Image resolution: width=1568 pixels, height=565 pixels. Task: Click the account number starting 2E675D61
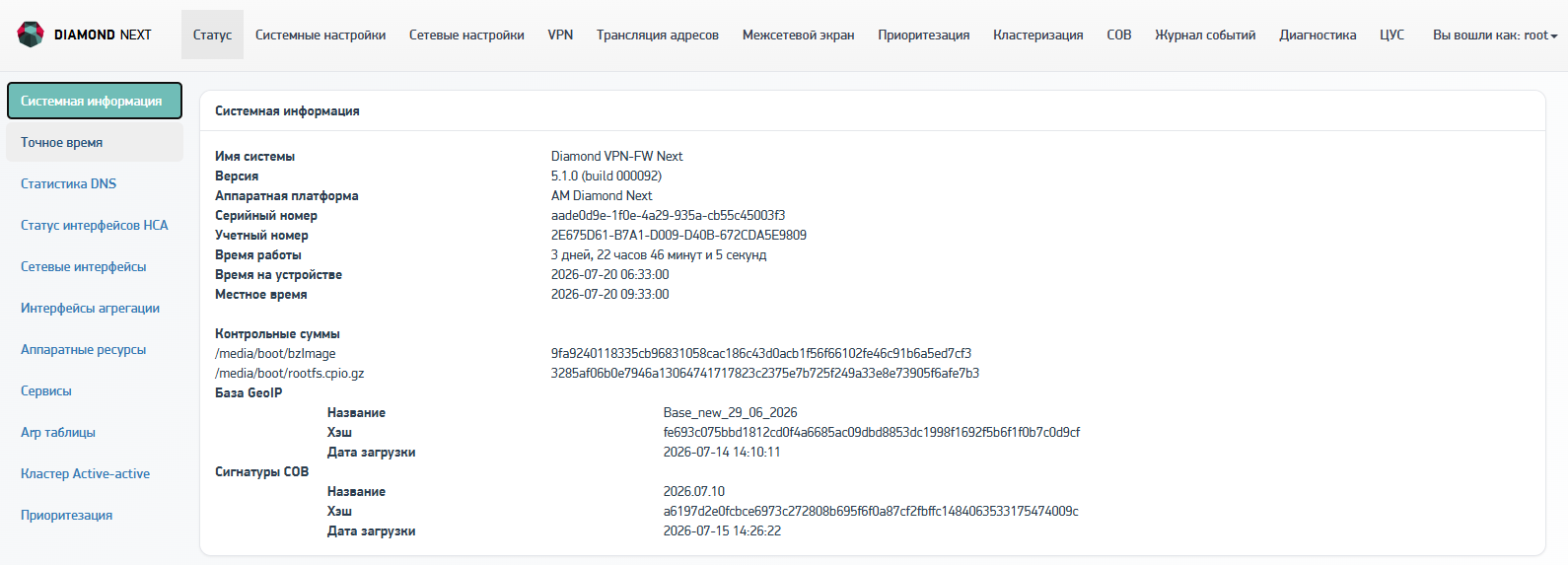(x=678, y=235)
